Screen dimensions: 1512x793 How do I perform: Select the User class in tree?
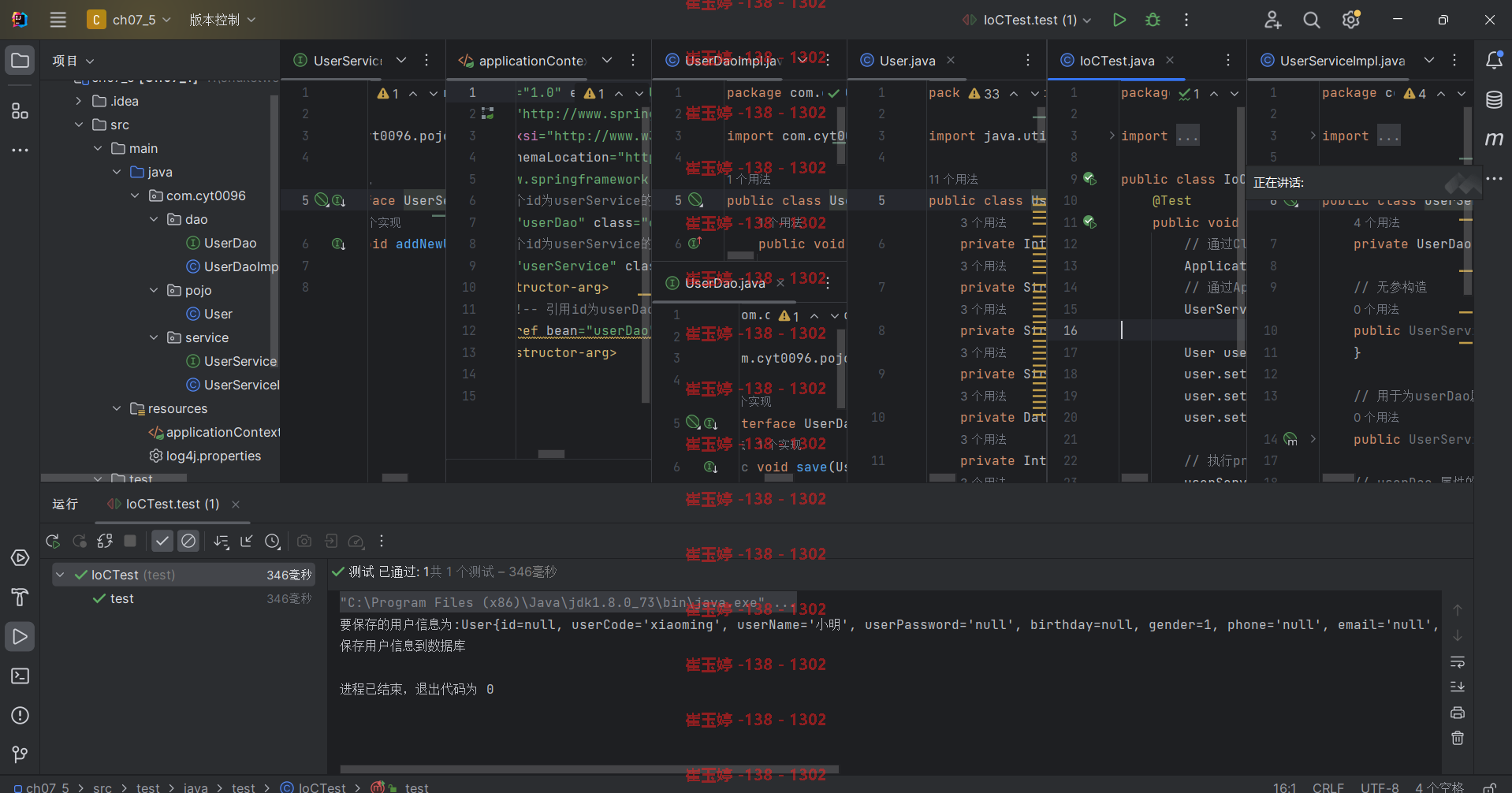pos(210,314)
